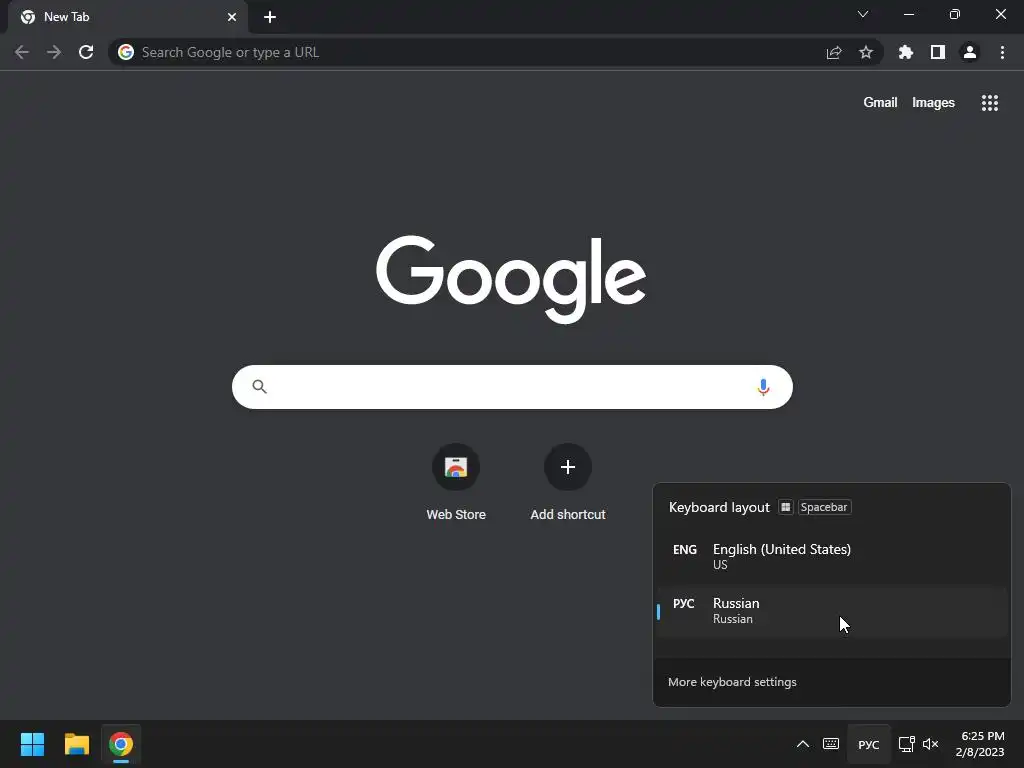
Task: Click the Chrome taskbar icon
Action: [x=121, y=744]
